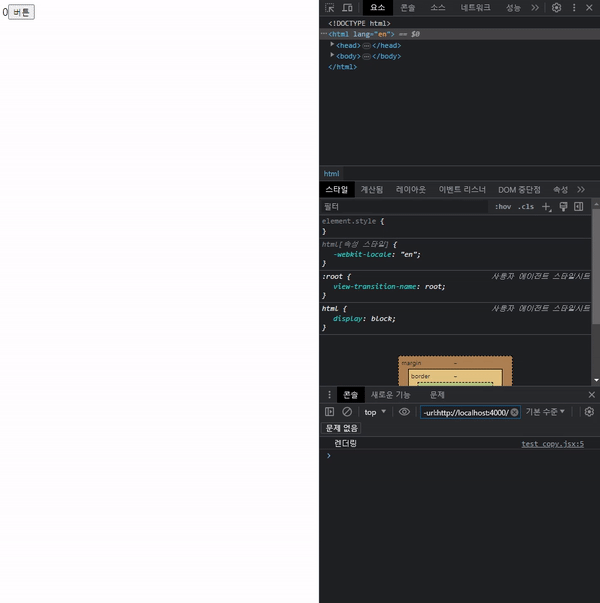Switch to the 스타일 pane tab
600x603 pixels.
(337, 190)
